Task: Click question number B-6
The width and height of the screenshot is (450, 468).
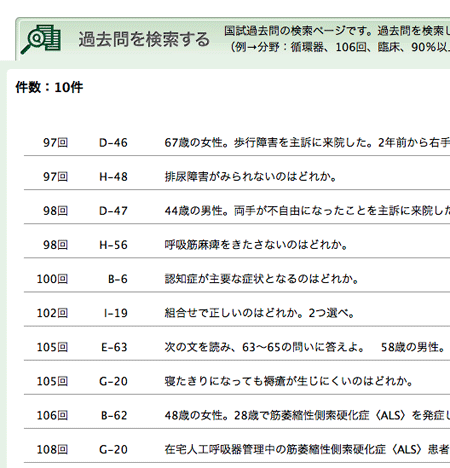Action: point(118,279)
